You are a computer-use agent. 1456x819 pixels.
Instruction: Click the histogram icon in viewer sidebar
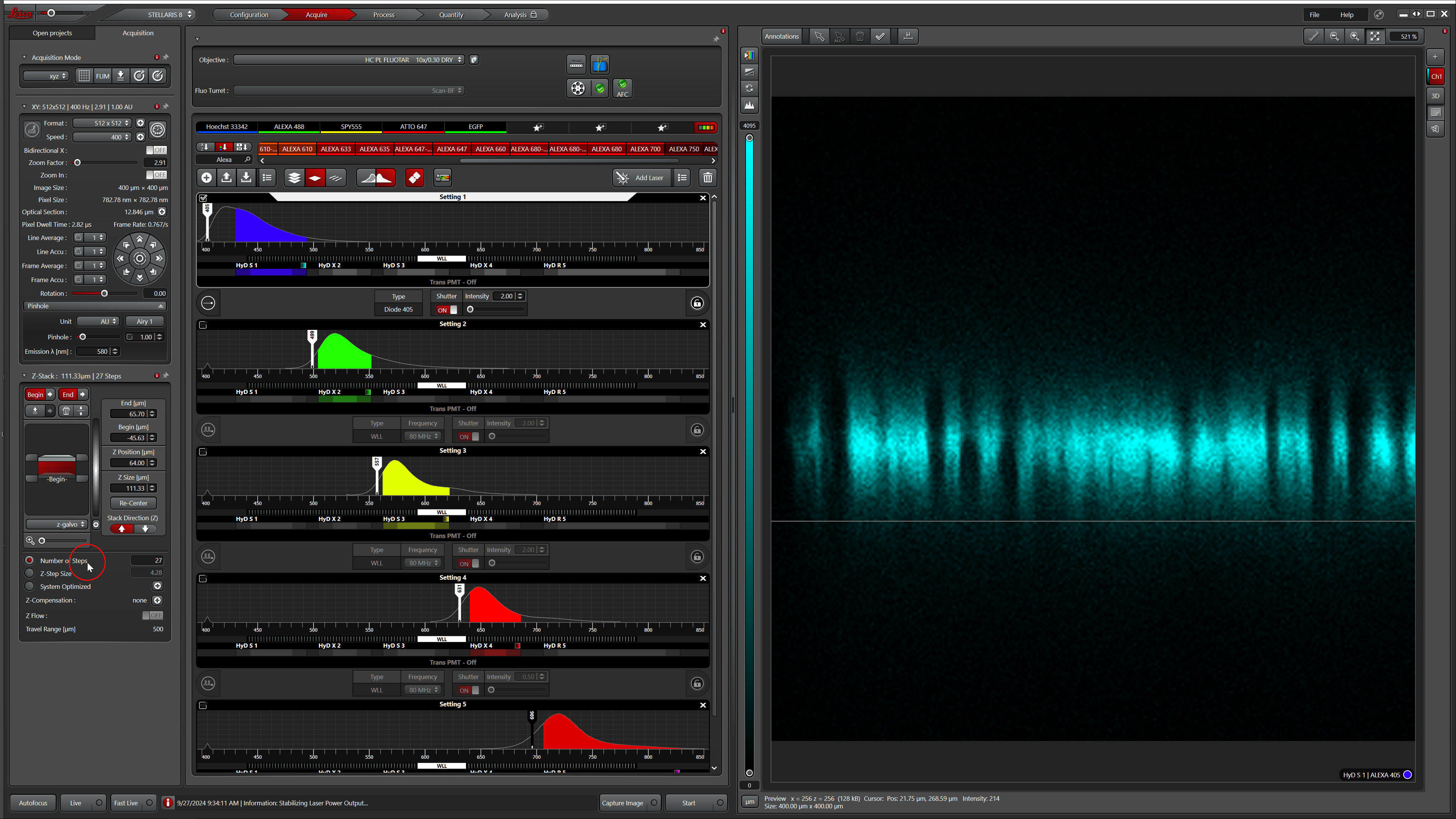749,105
